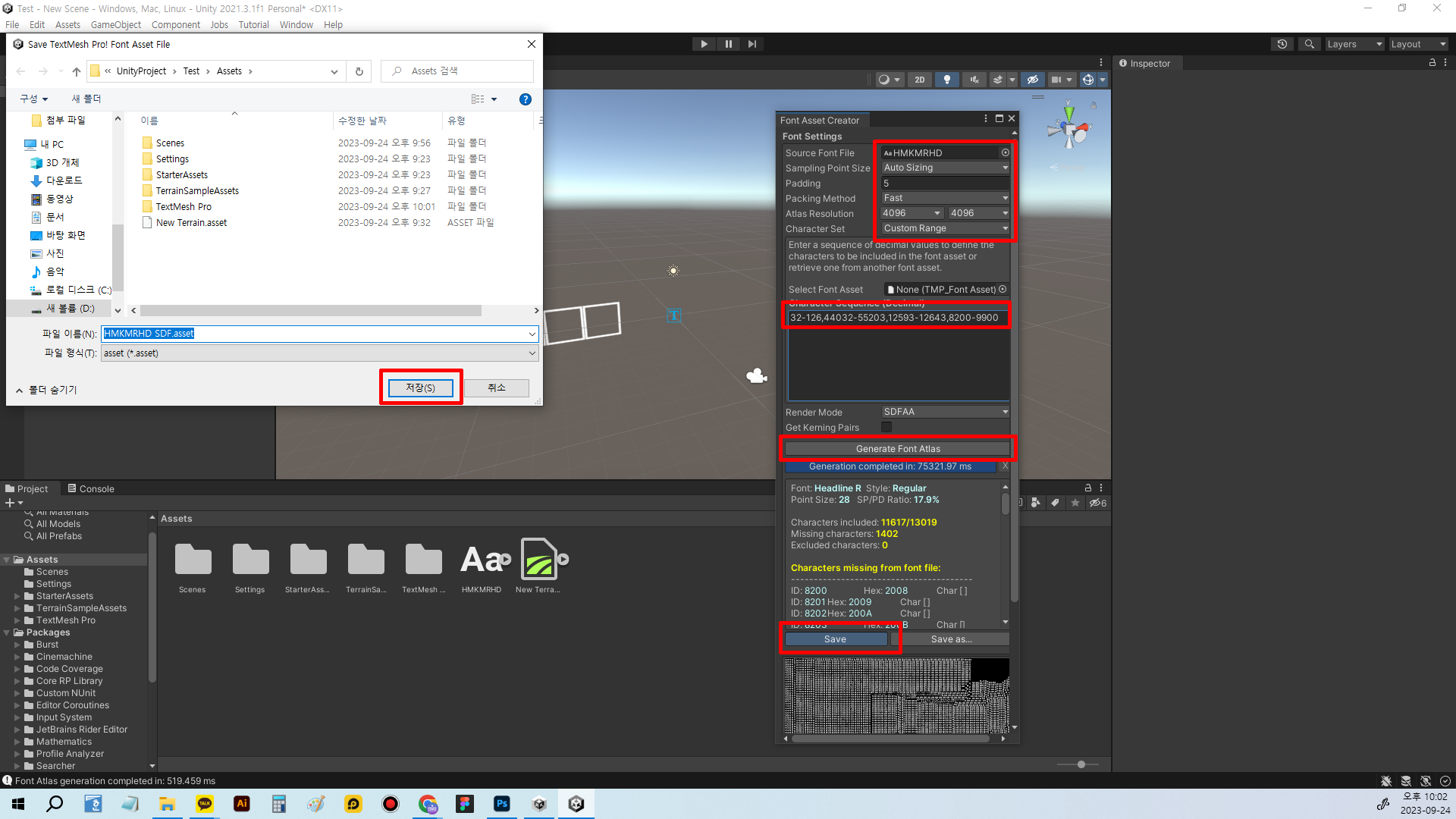Open the GameObject menu
This screenshot has width=1456, height=819.
116,24
